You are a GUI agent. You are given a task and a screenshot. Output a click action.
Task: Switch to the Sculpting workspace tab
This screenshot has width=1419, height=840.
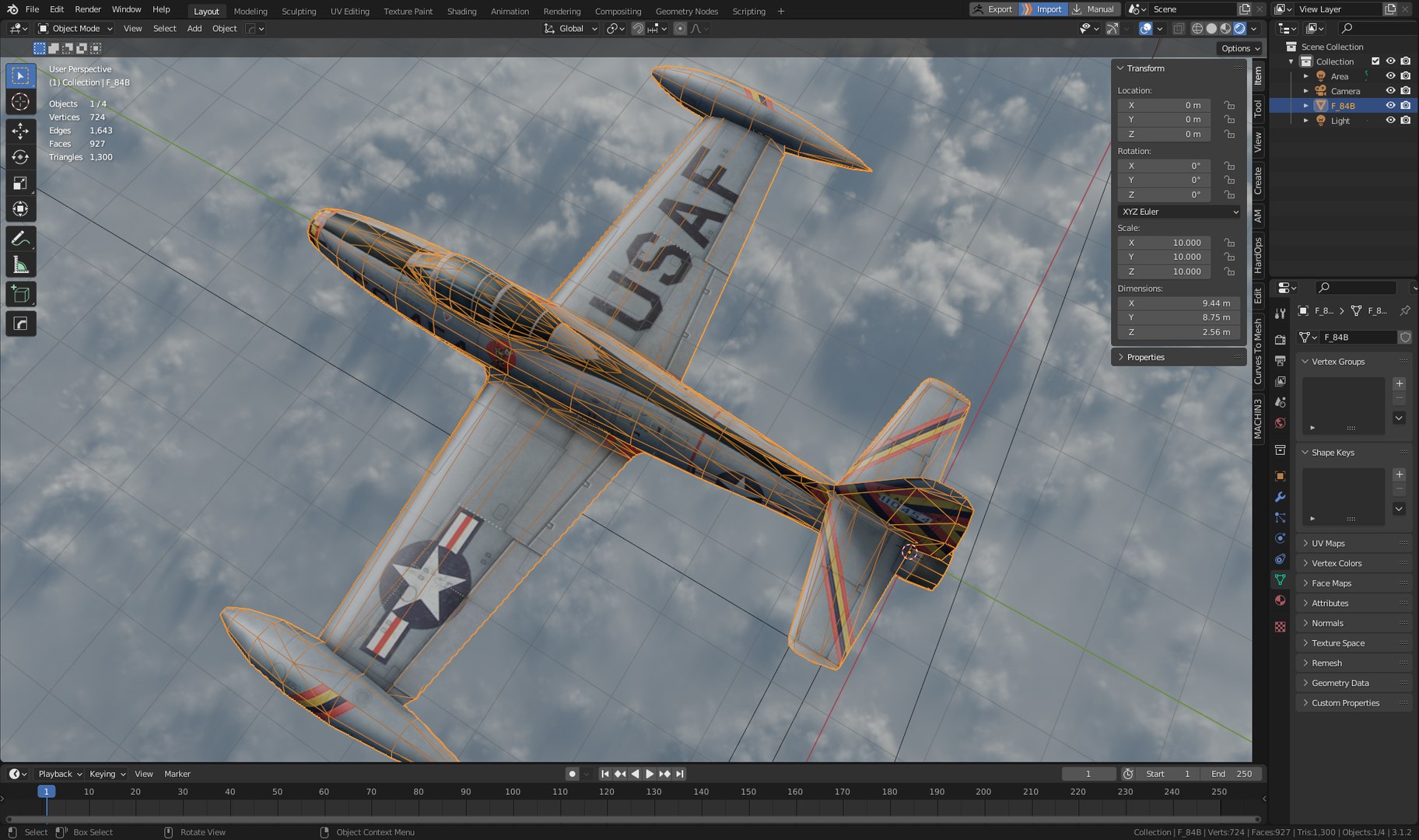pyautogui.click(x=299, y=11)
